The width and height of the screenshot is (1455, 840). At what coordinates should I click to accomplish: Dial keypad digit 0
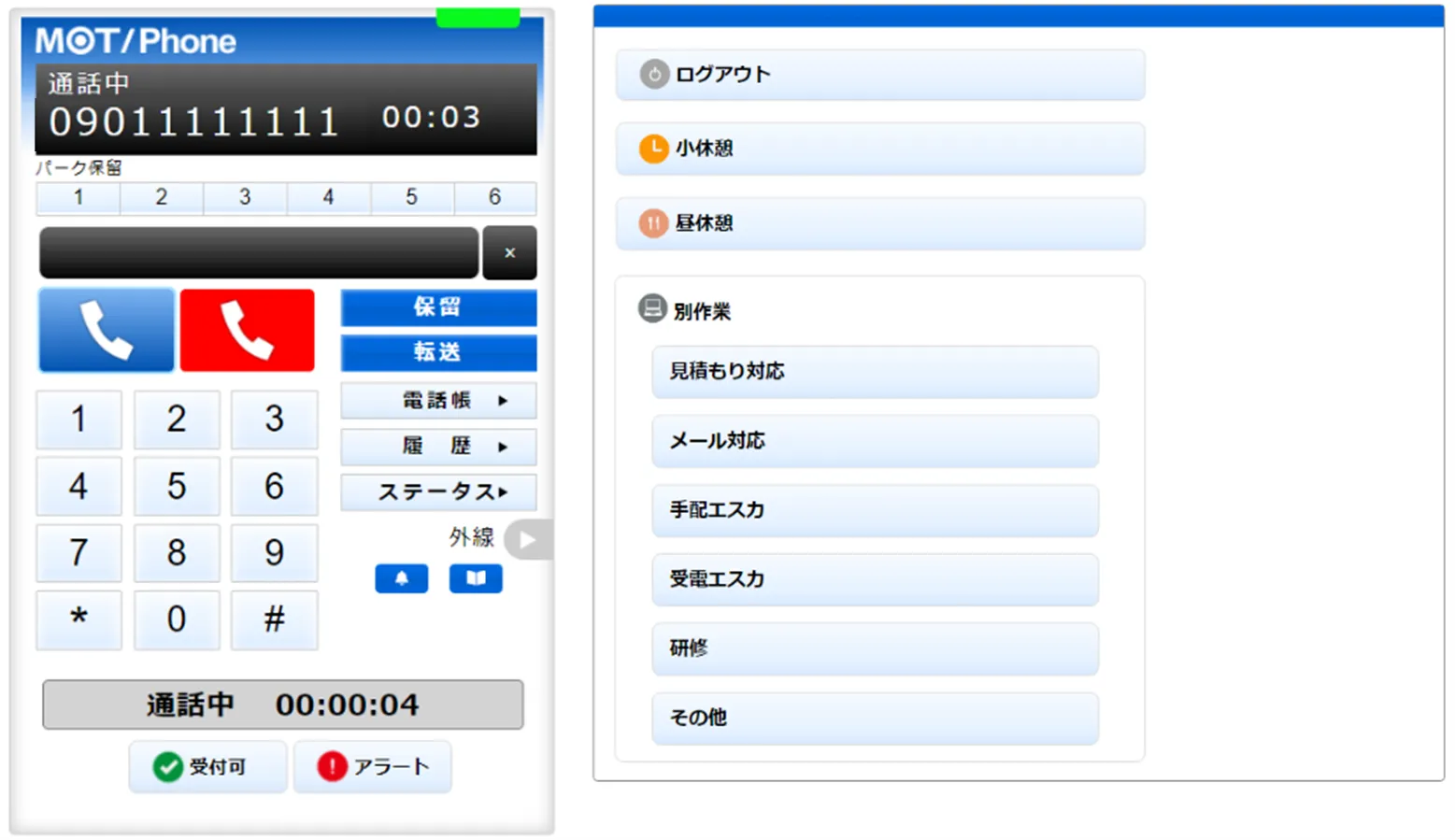click(177, 619)
